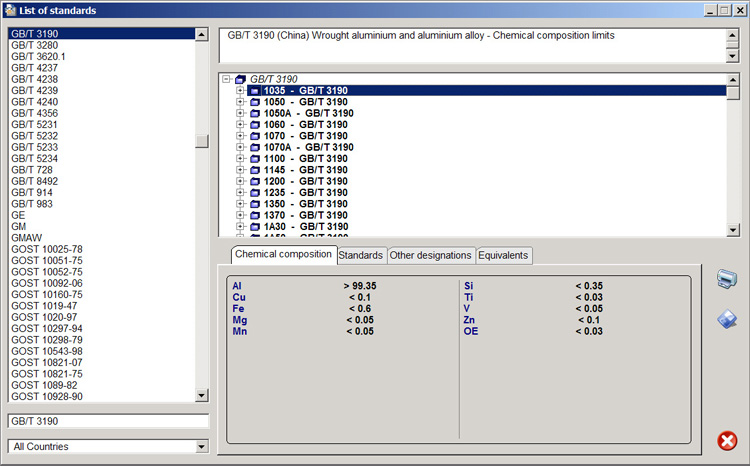Click the folder icon of 1200 - GB/T 3190
This screenshot has width=750, height=466.
[255, 181]
